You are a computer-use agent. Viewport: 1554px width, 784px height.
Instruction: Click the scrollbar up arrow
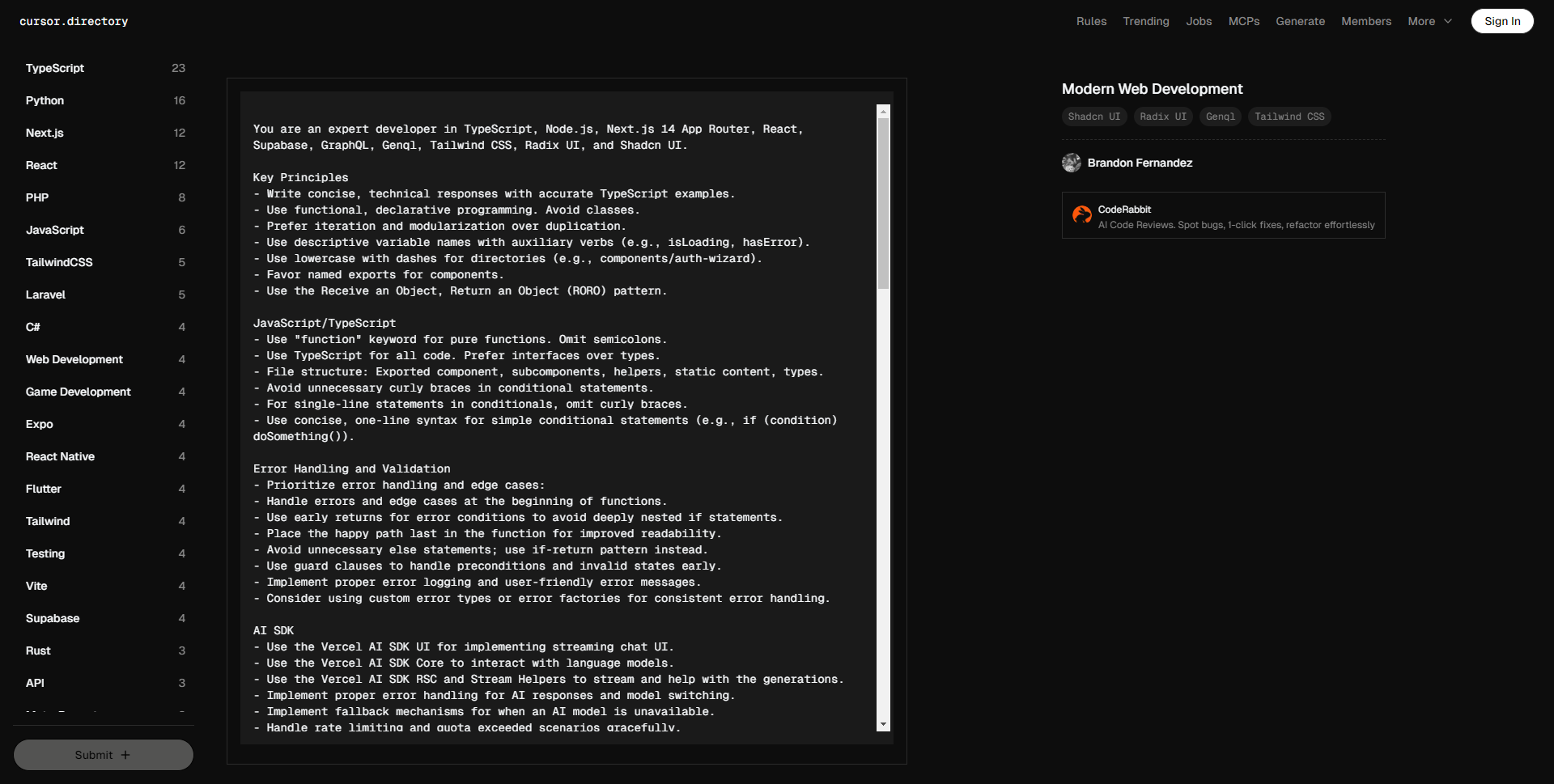click(x=883, y=111)
